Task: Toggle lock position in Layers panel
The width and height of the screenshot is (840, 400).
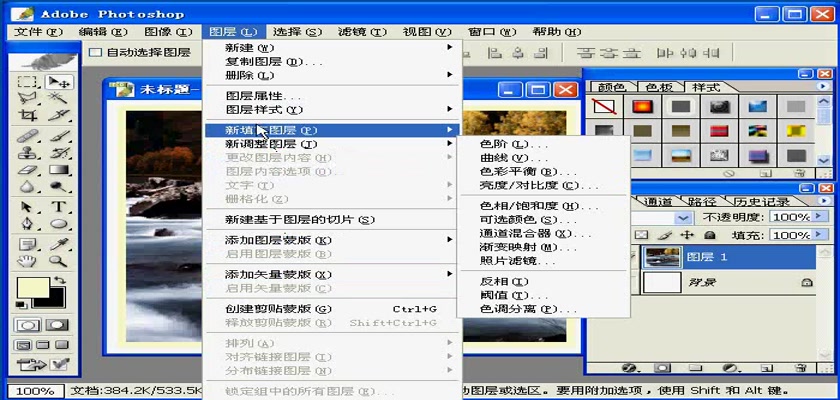Action: [687, 235]
